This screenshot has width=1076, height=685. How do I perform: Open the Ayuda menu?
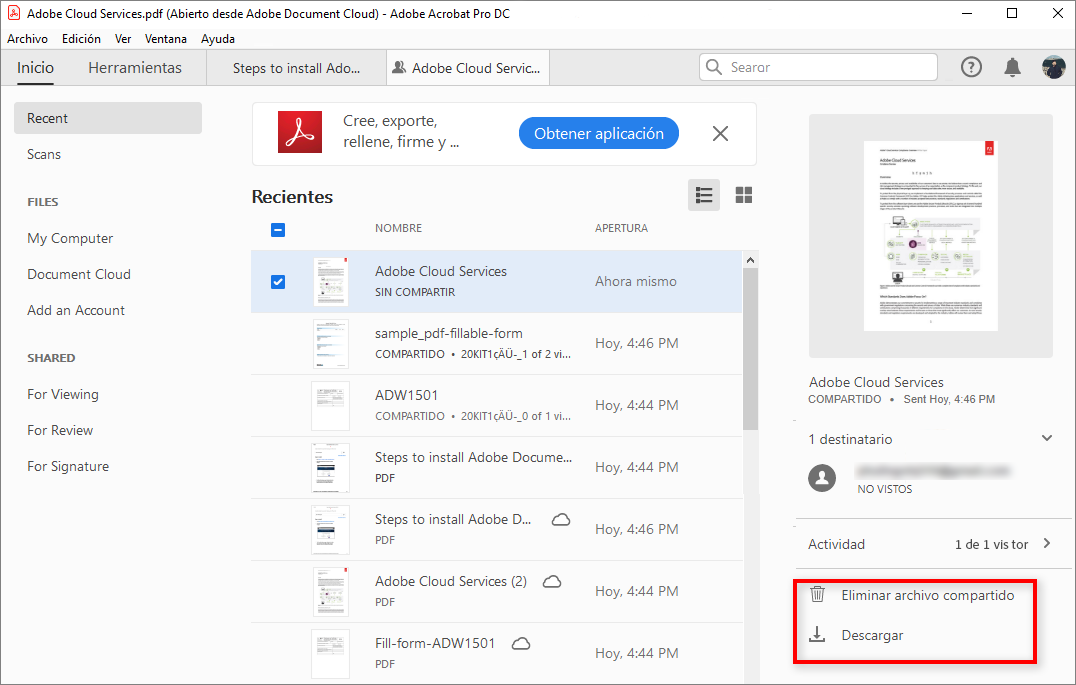tap(218, 39)
